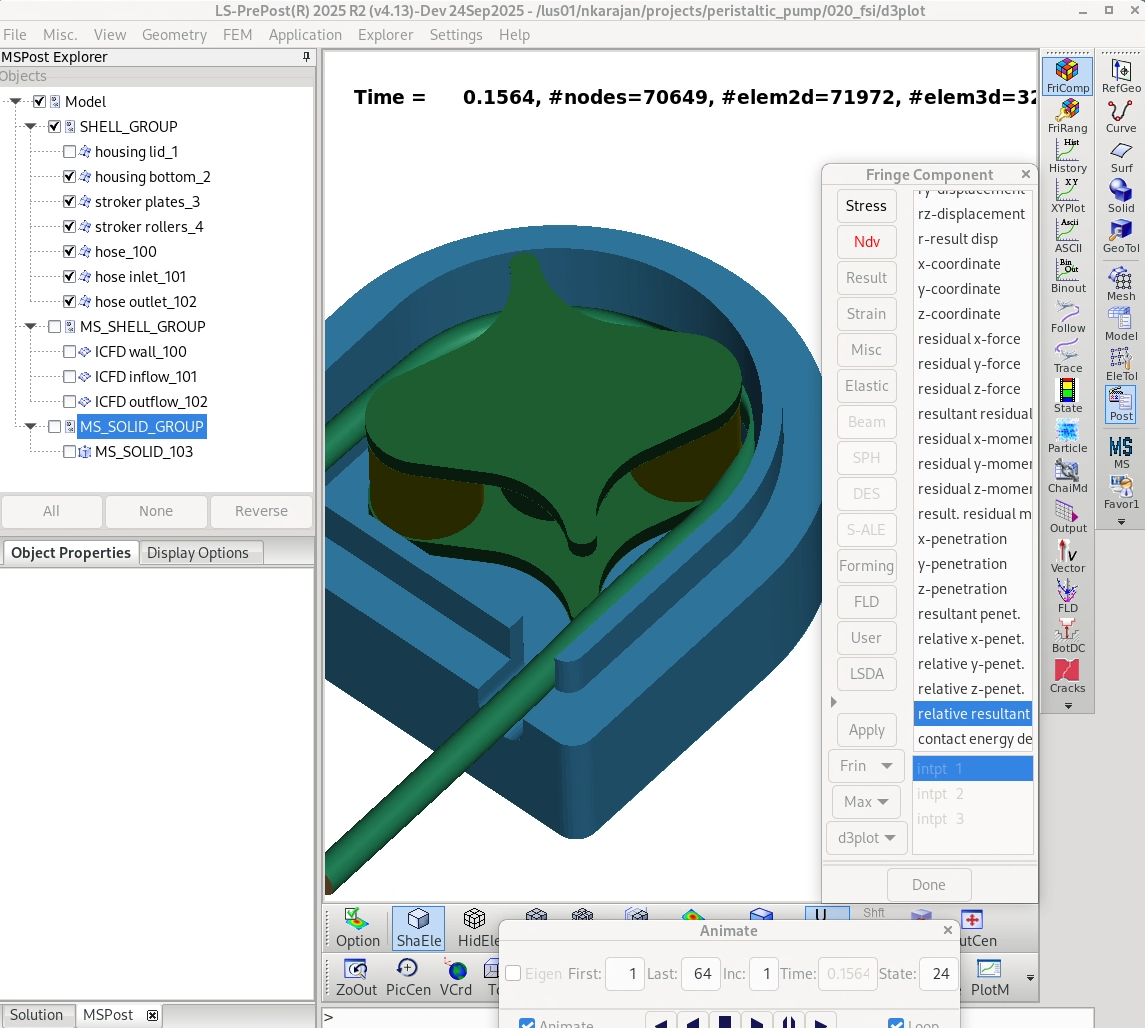The image size is (1145, 1028).
Task: Check the MS_SOLID_103 checkbox
Action: pyautogui.click(x=69, y=452)
